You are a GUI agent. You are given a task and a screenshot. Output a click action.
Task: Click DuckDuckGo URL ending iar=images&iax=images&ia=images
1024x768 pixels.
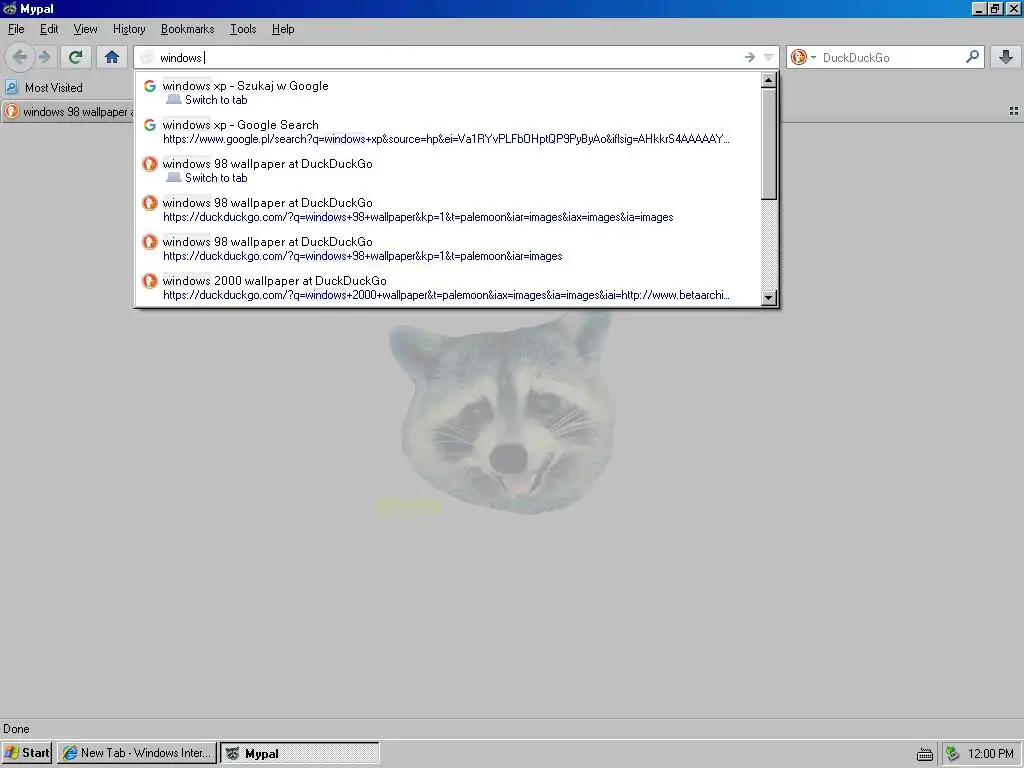point(418,217)
